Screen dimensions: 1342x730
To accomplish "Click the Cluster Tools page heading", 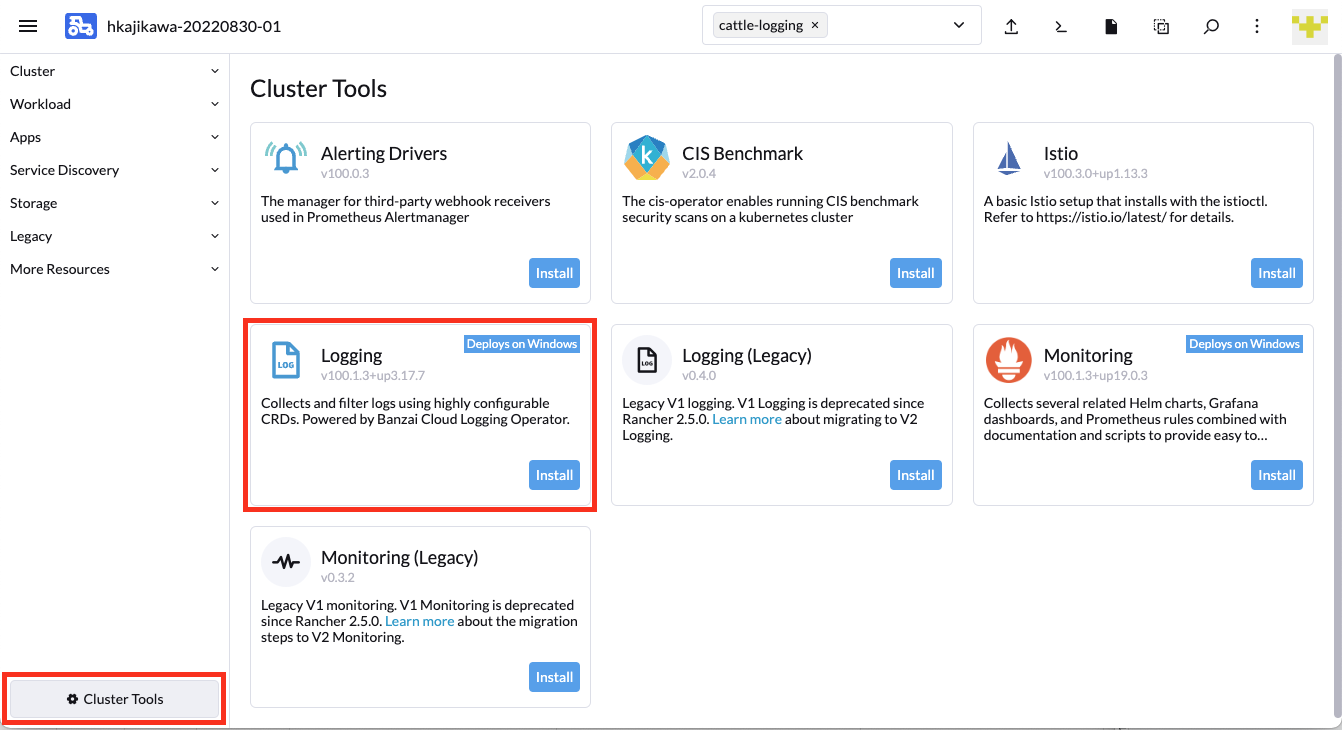I will point(318,88).
